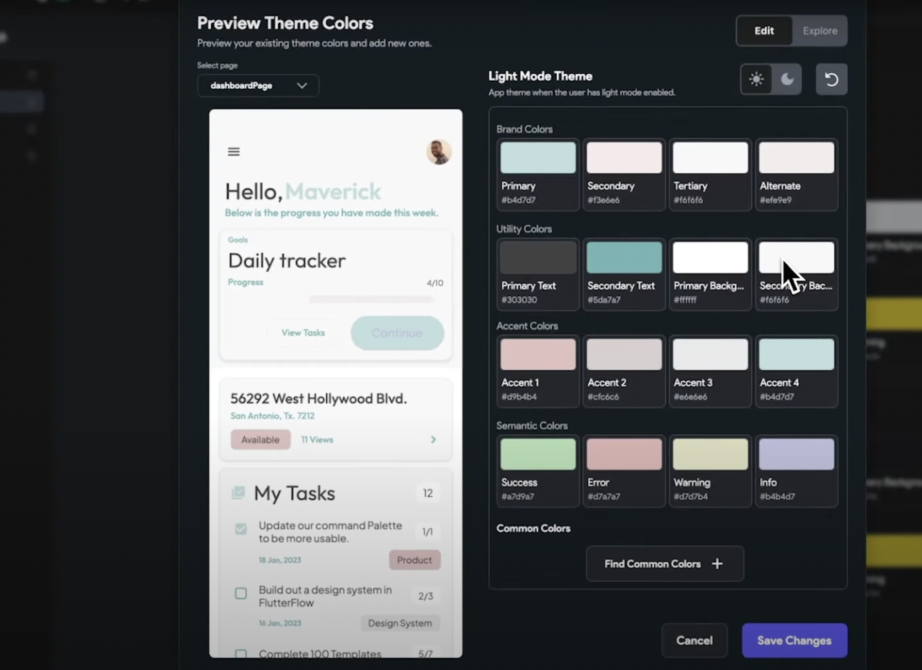
Task: Click the clipboard icon beside My Tasks
Action: tap(237, 492)
